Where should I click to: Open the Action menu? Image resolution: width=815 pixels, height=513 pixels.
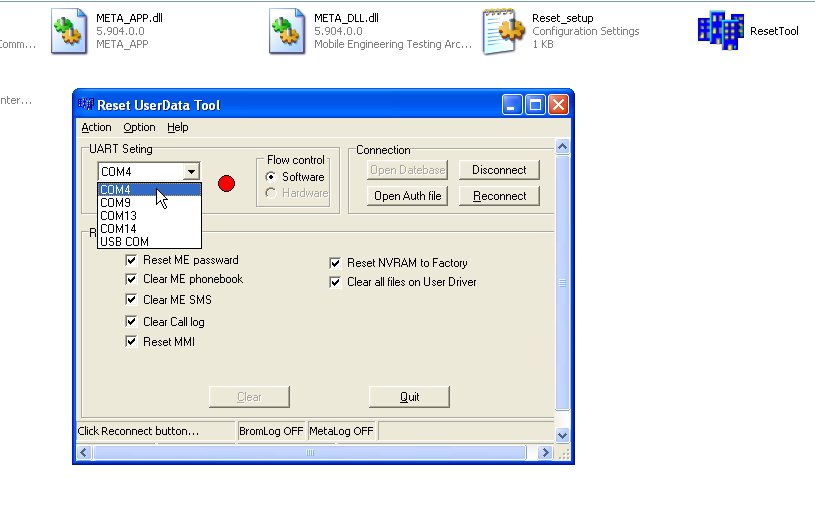click(x=96, y=127)
